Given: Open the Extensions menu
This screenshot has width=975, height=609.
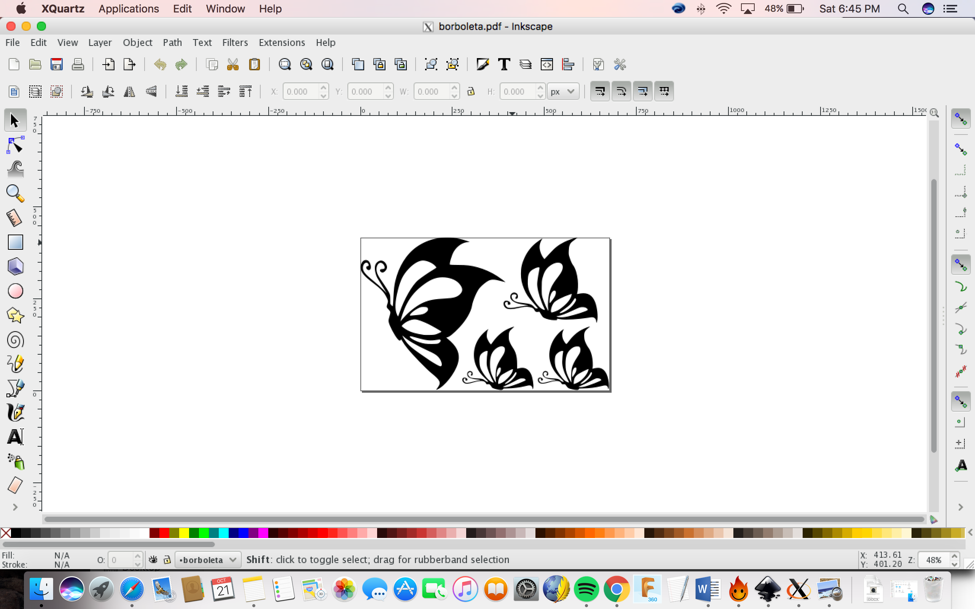Looking at the screenshot, I should coord(282,42).
